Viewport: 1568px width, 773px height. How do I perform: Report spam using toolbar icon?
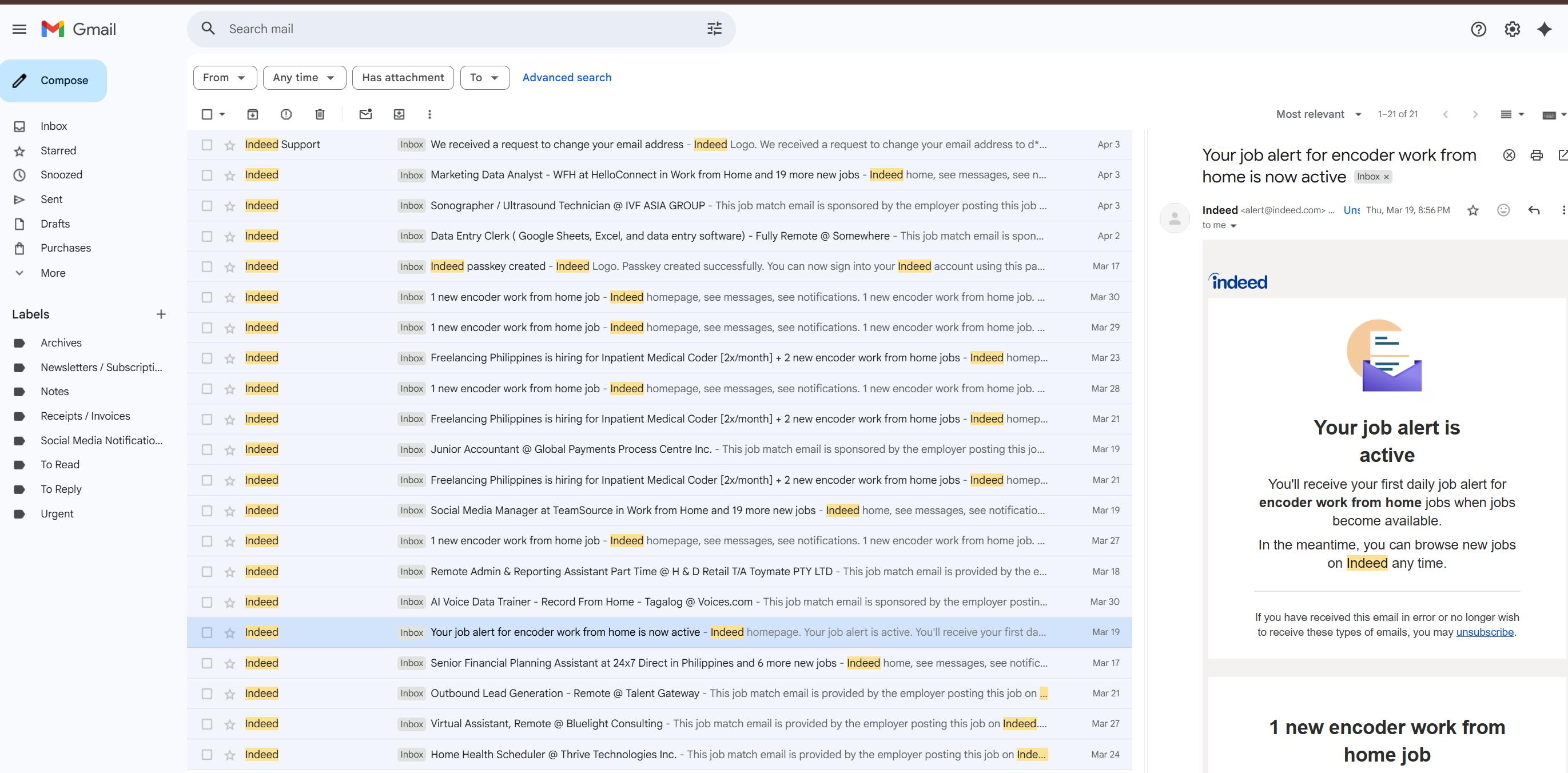286,114
